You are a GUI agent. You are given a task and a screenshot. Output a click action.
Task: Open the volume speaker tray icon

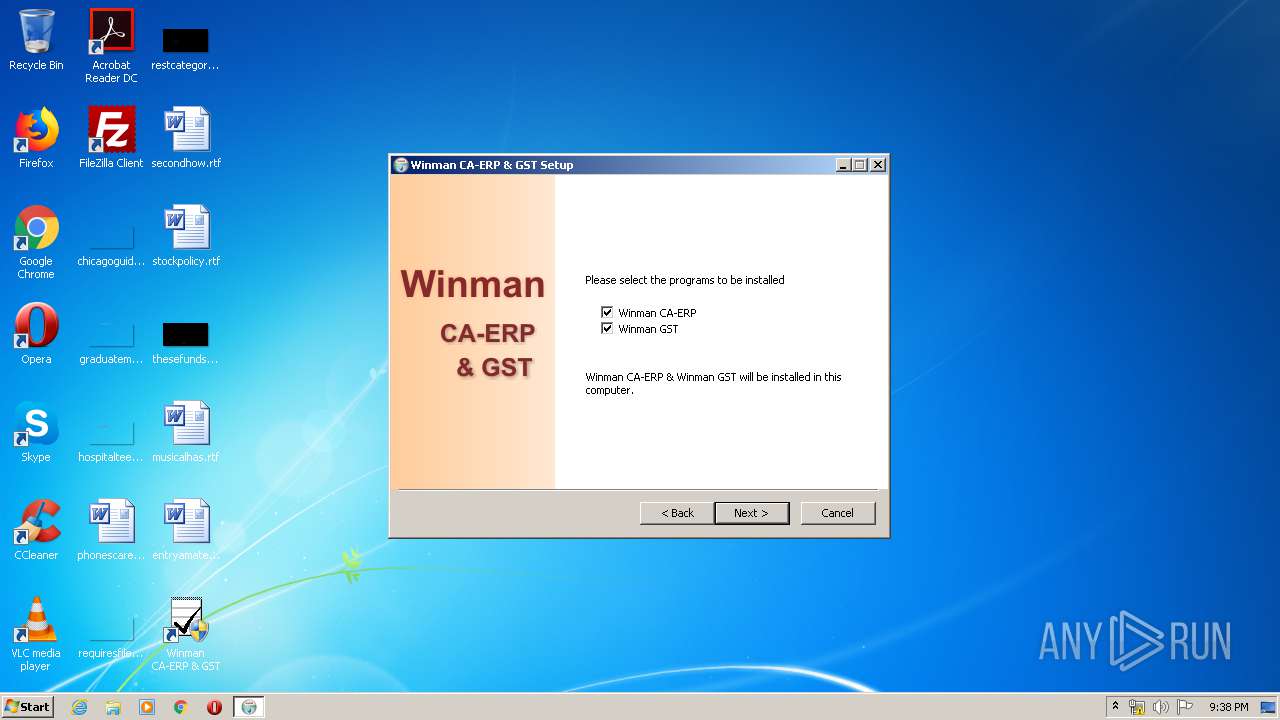pyautogui.click(x=1161, y=707)
